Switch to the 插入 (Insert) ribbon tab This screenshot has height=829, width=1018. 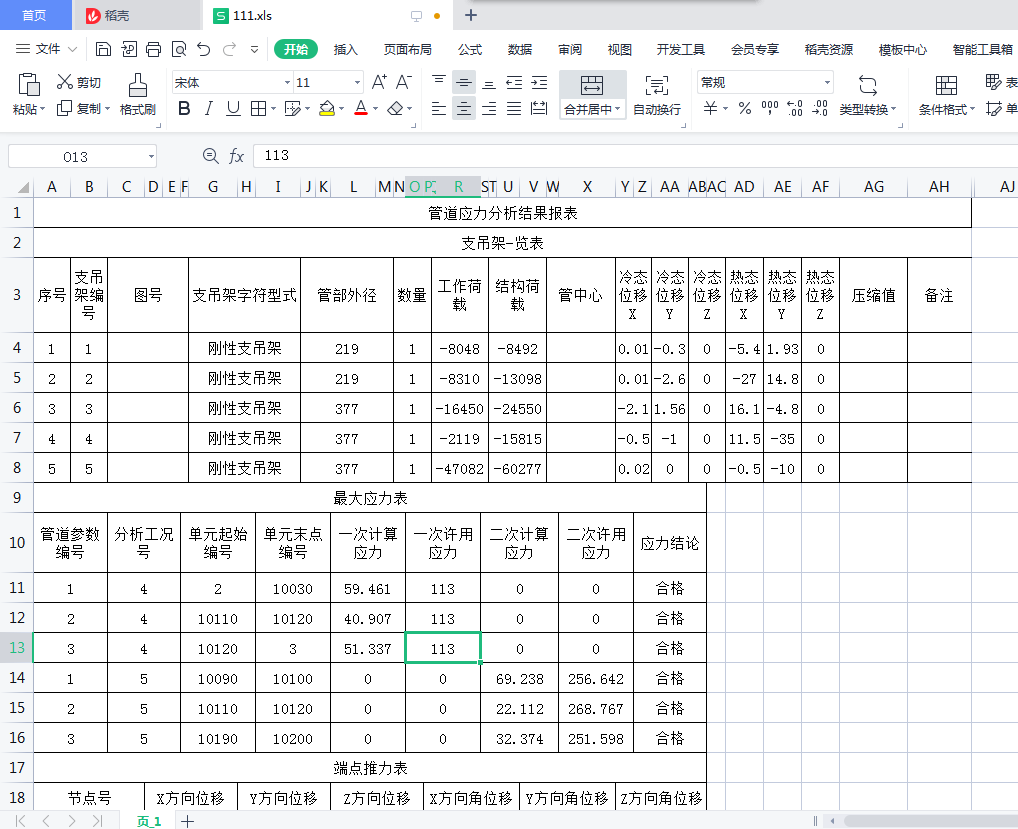(x=345, y=49)
